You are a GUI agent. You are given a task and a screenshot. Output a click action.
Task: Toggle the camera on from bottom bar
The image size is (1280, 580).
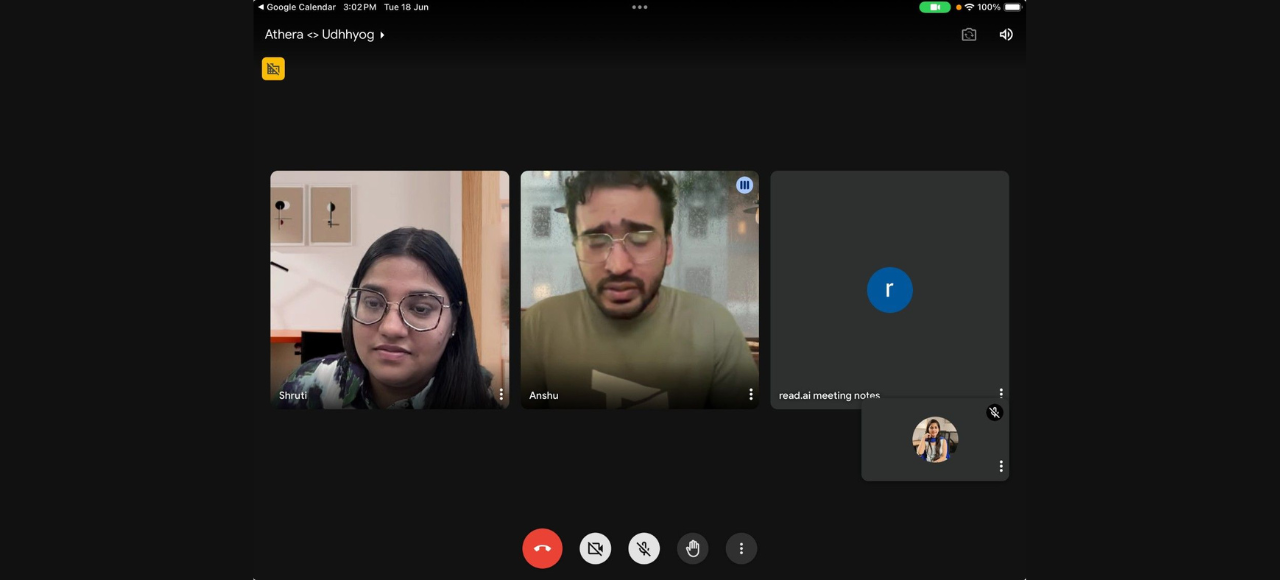coord(595,548)
